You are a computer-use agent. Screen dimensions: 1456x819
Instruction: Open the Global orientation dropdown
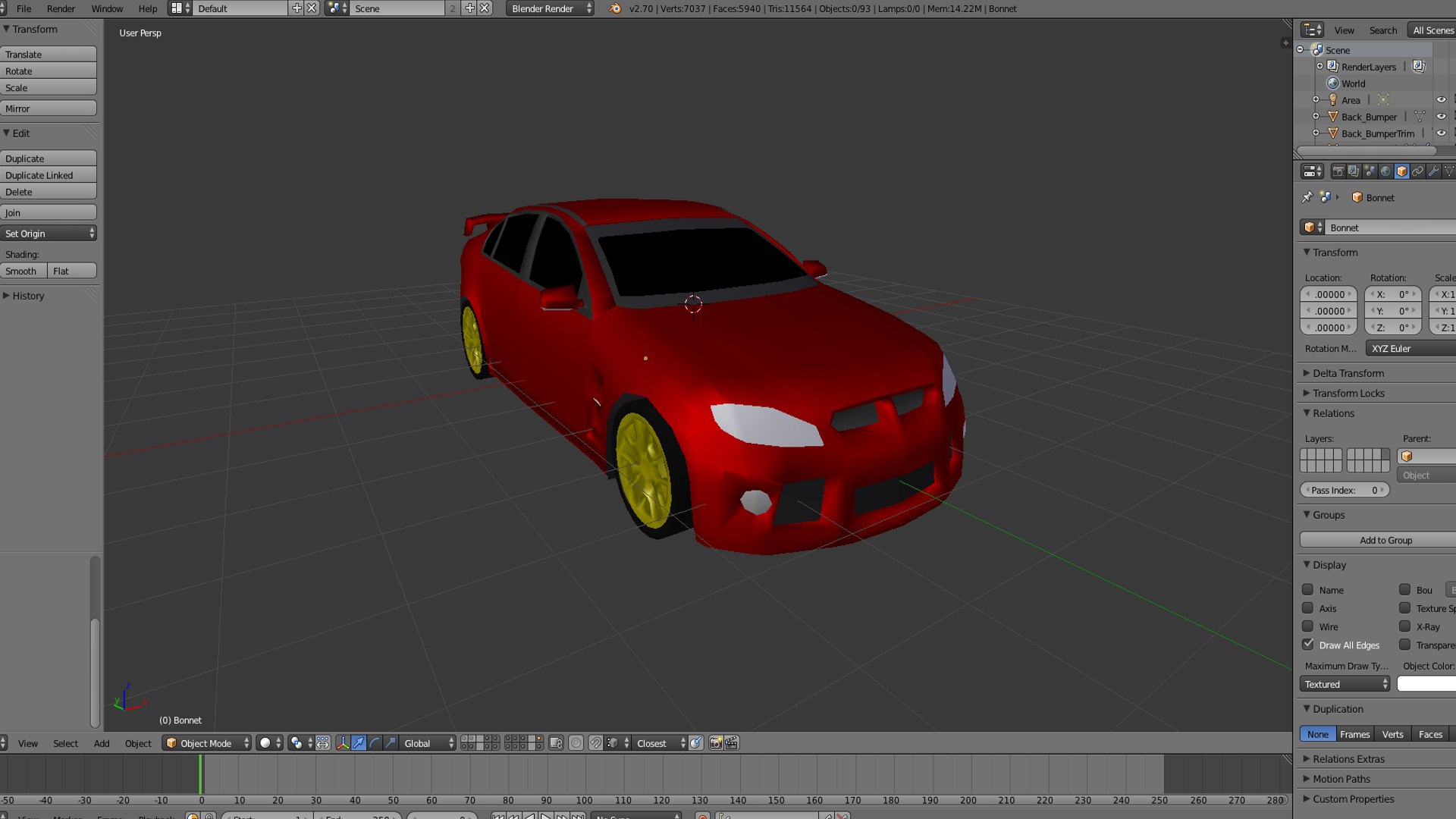428,743
